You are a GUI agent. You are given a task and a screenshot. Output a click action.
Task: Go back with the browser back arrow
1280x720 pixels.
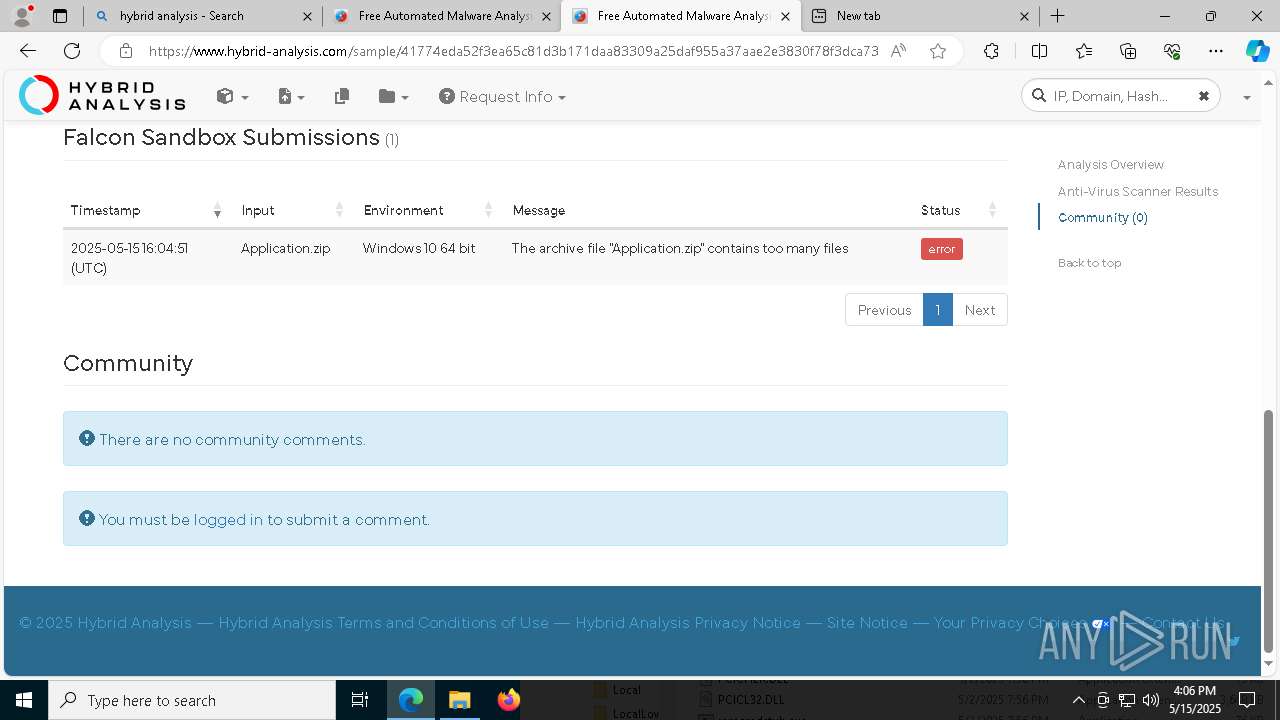28,51
